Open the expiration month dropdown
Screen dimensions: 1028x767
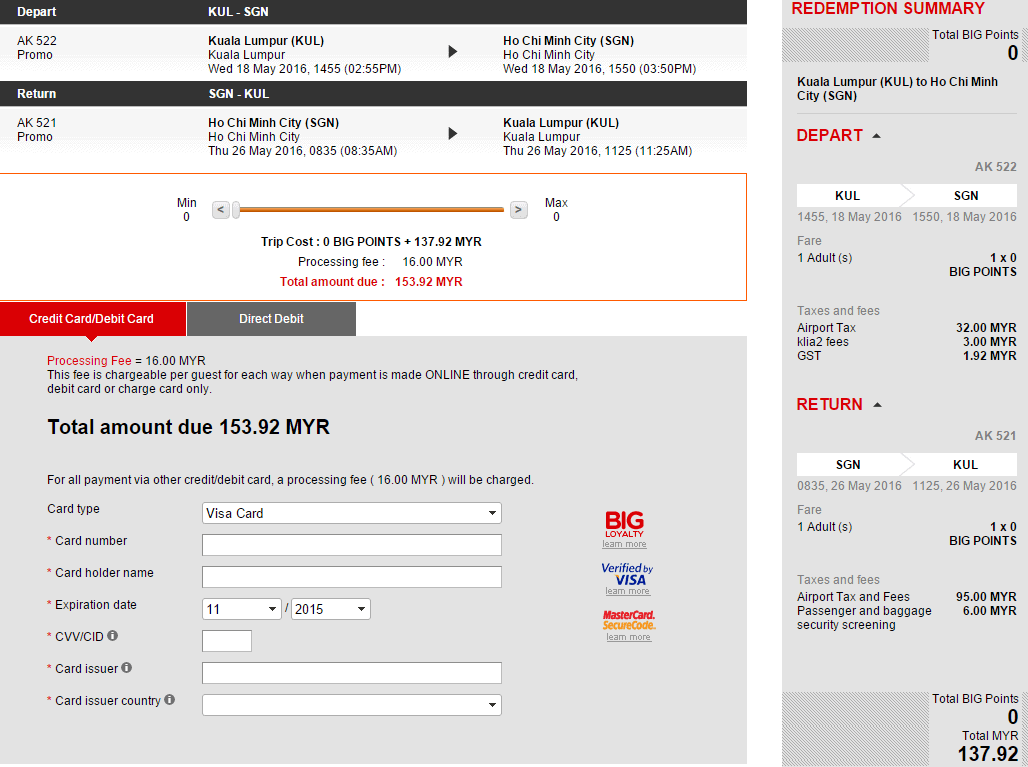click(242, 609)
